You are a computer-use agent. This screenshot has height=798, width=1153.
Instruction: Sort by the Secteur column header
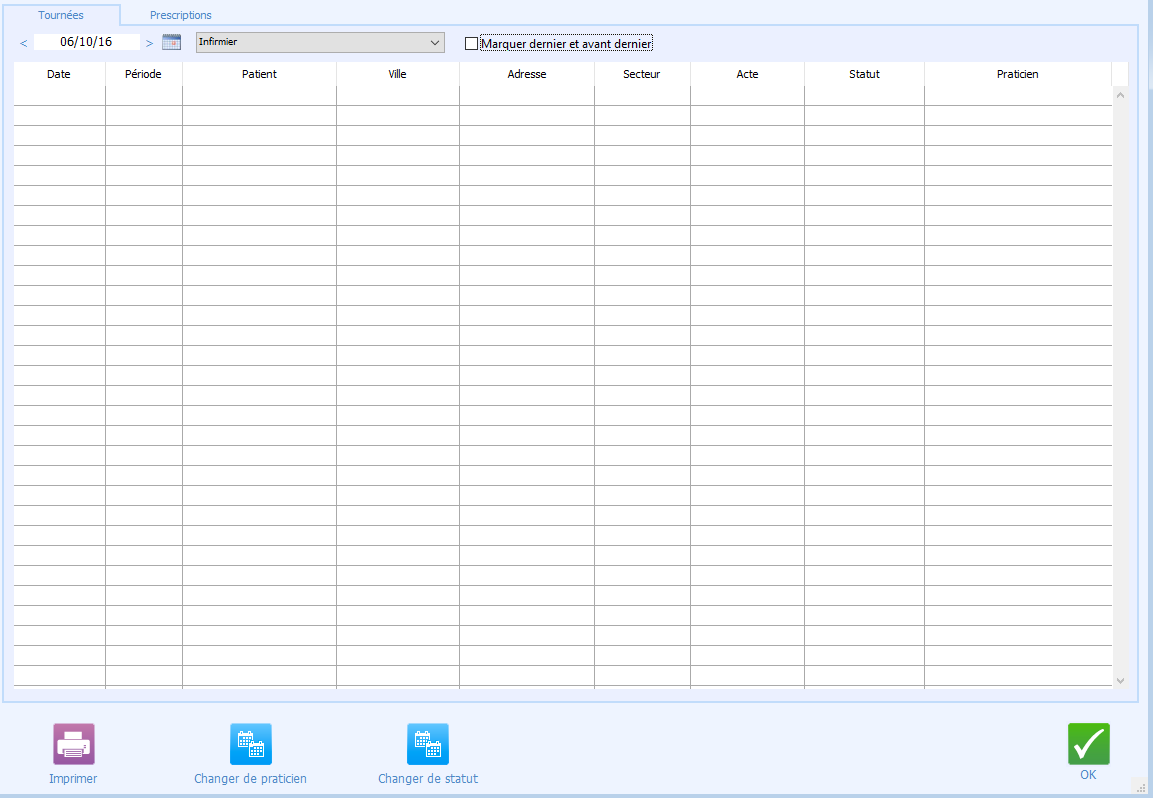coord(642,74)
